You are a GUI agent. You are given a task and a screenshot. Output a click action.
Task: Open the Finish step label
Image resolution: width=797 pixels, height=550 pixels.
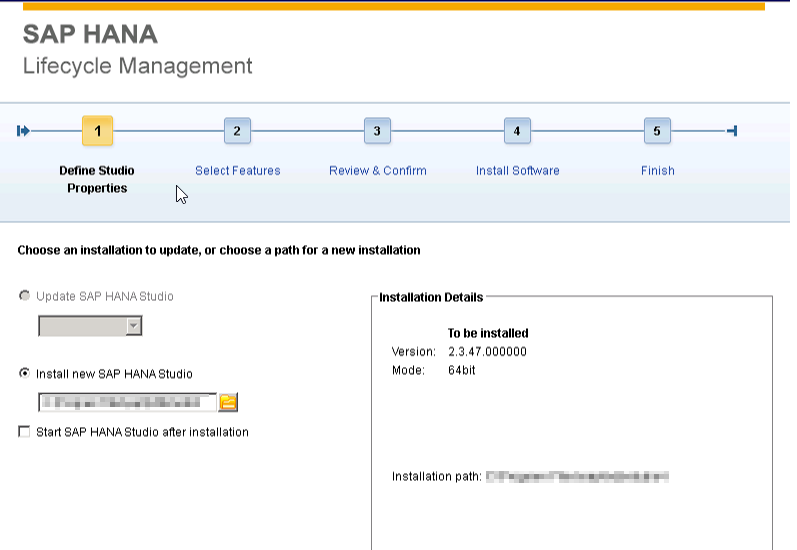[x=658, y=171]
